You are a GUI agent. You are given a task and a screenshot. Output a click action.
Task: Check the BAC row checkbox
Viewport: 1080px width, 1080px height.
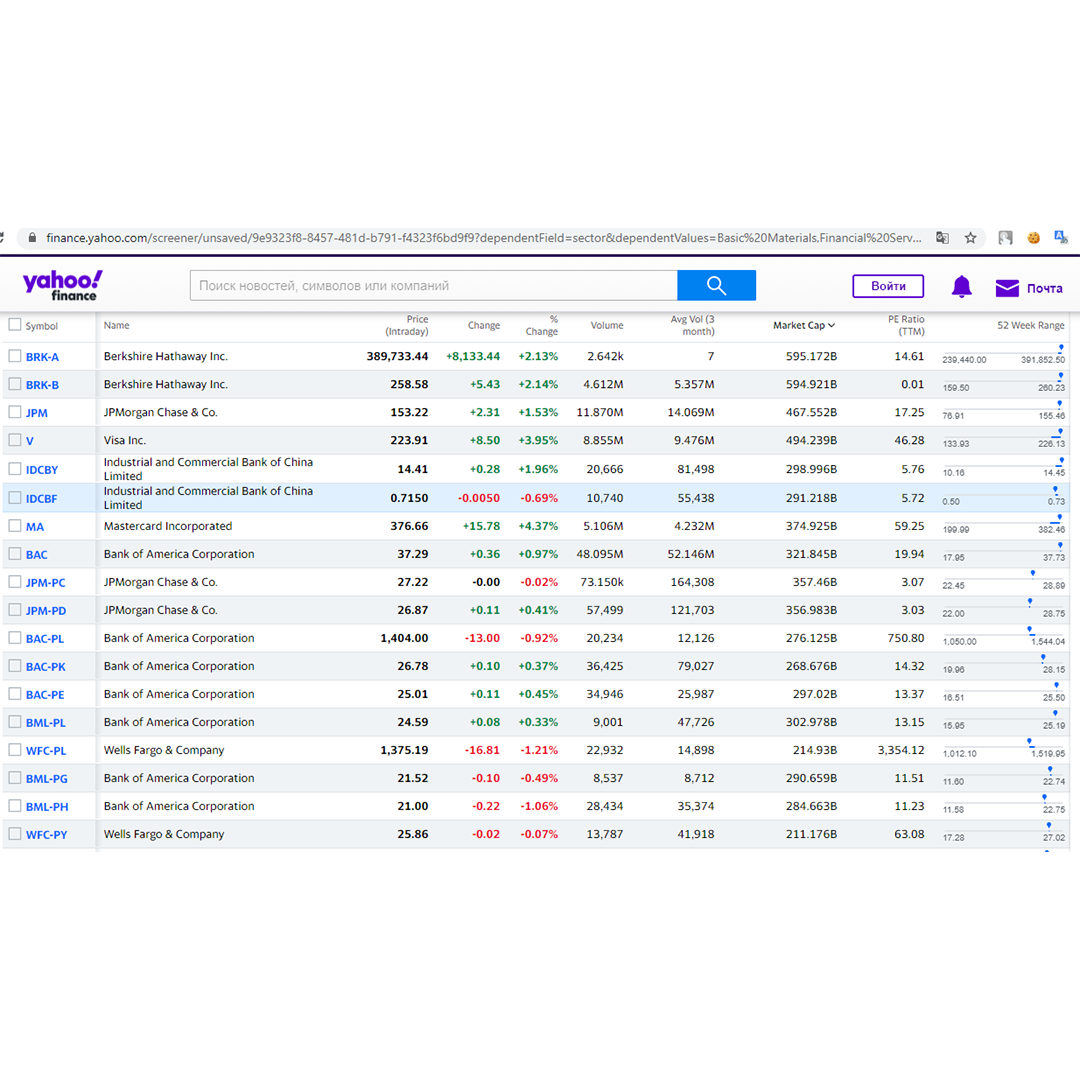point(14,554)
